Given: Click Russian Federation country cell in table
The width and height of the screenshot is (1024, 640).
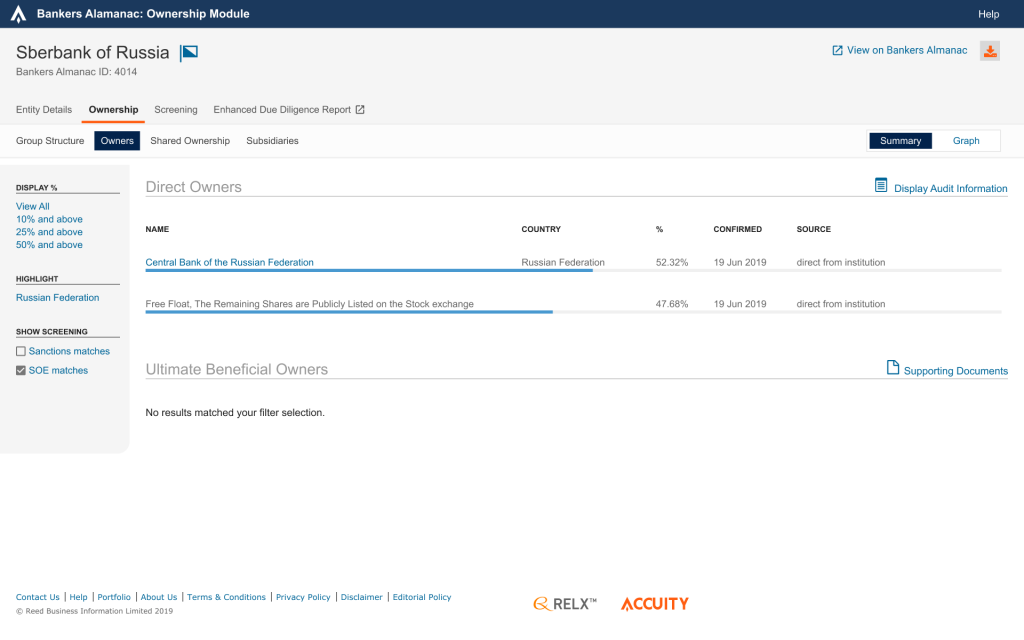Looking at the screenshot, I should pyautogui.click(x=563, y=263).
